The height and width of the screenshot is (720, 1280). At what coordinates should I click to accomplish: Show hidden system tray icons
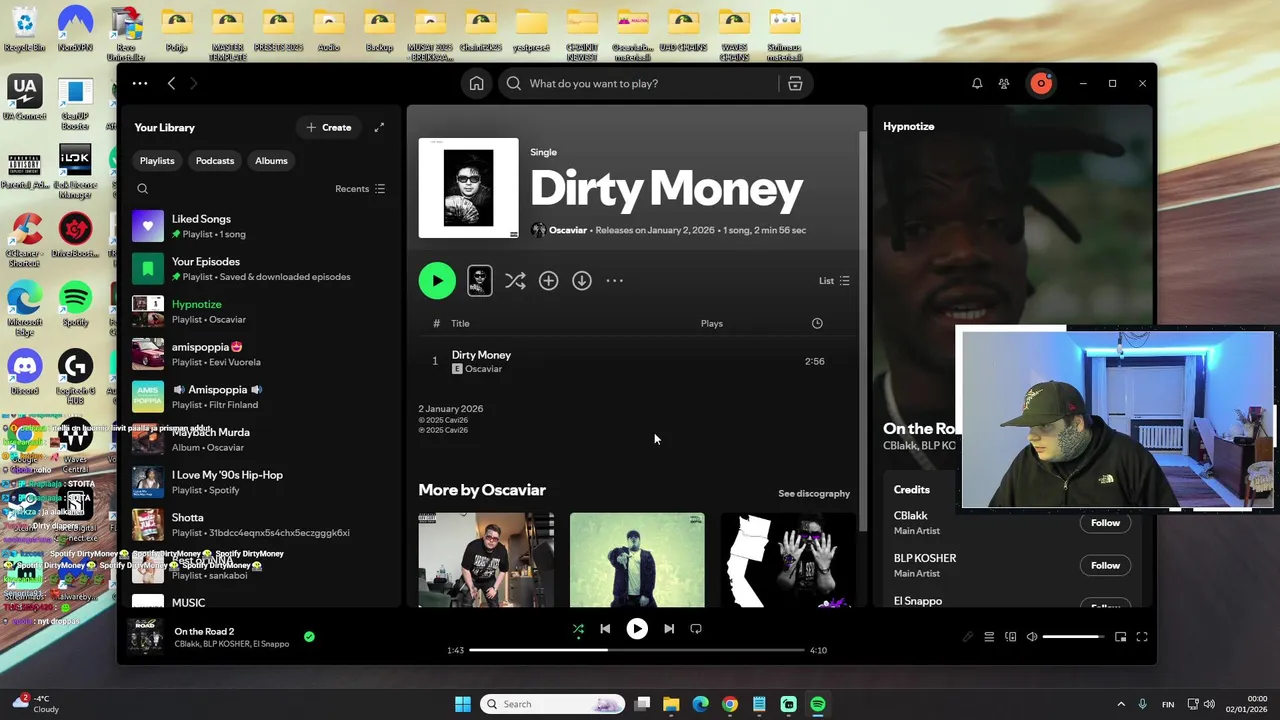pos(1119,704)
